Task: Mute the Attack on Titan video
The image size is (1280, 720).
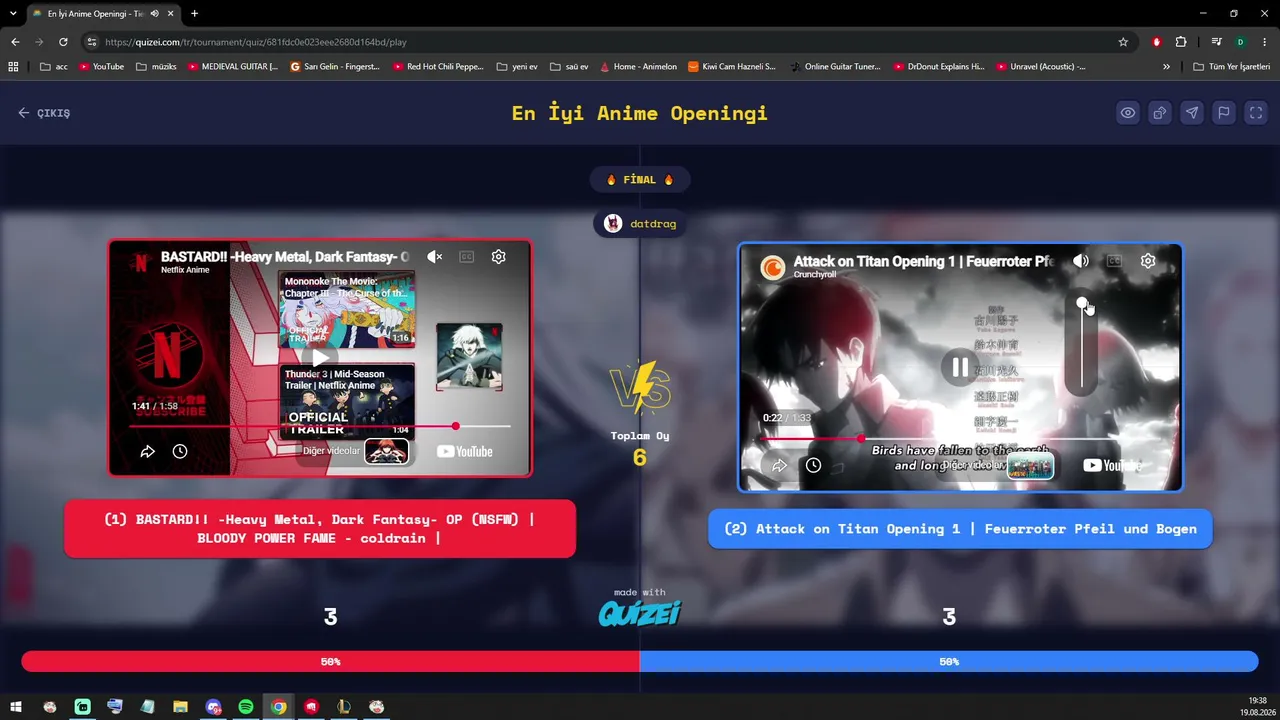Action: (x=1081, y=261)
